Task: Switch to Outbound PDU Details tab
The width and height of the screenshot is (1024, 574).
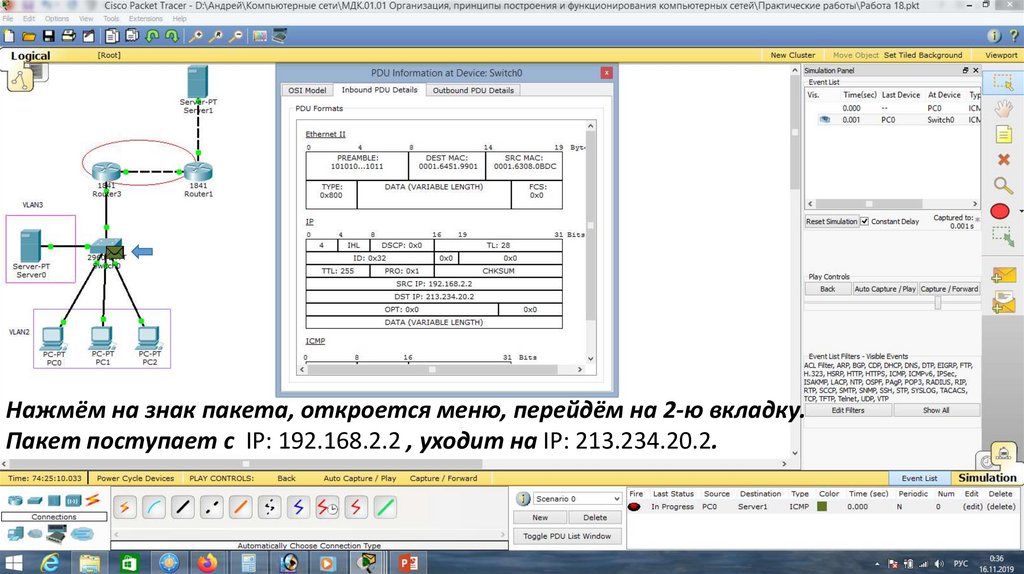Action: click(473, 90)
